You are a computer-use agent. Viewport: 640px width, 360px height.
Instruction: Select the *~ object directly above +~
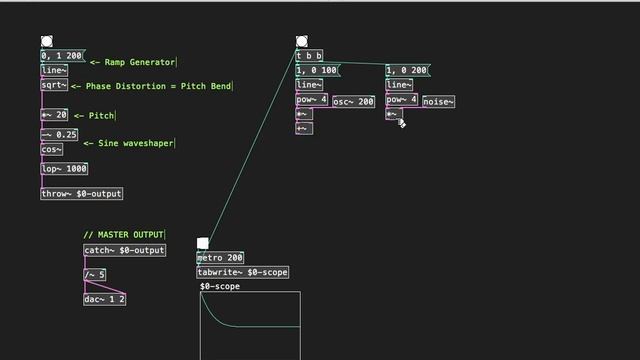pyautogui.click(x=304, y=114)
